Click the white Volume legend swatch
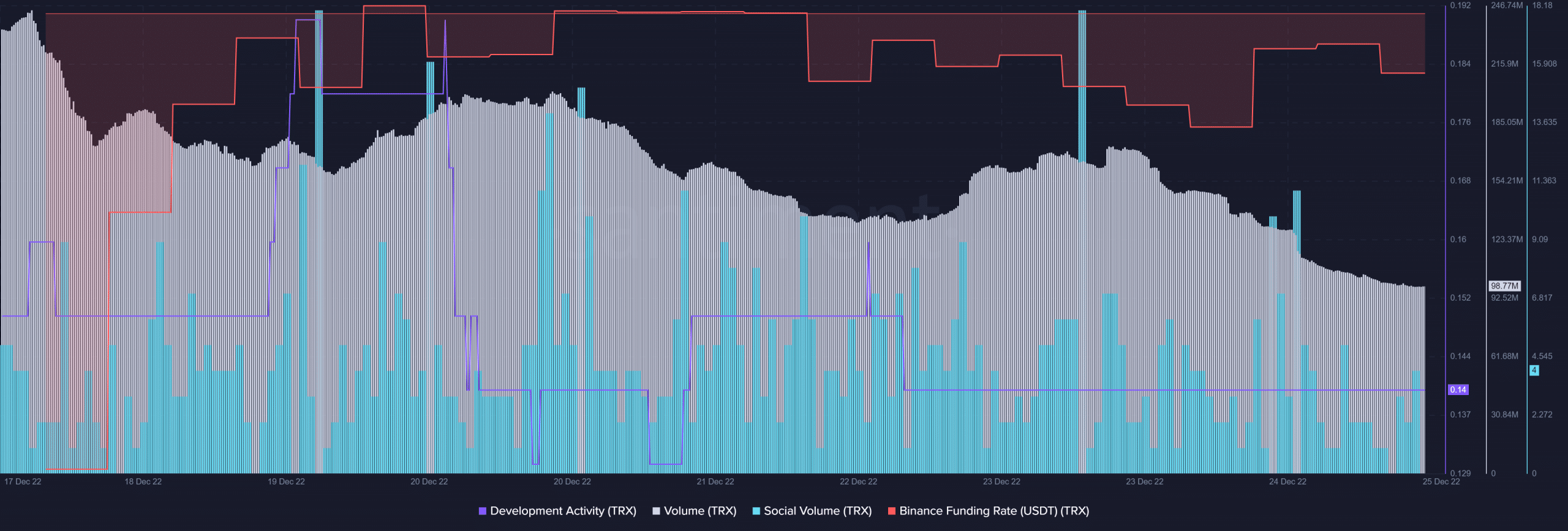Viewport: 1568px width, 531px height. coord(656,511)
